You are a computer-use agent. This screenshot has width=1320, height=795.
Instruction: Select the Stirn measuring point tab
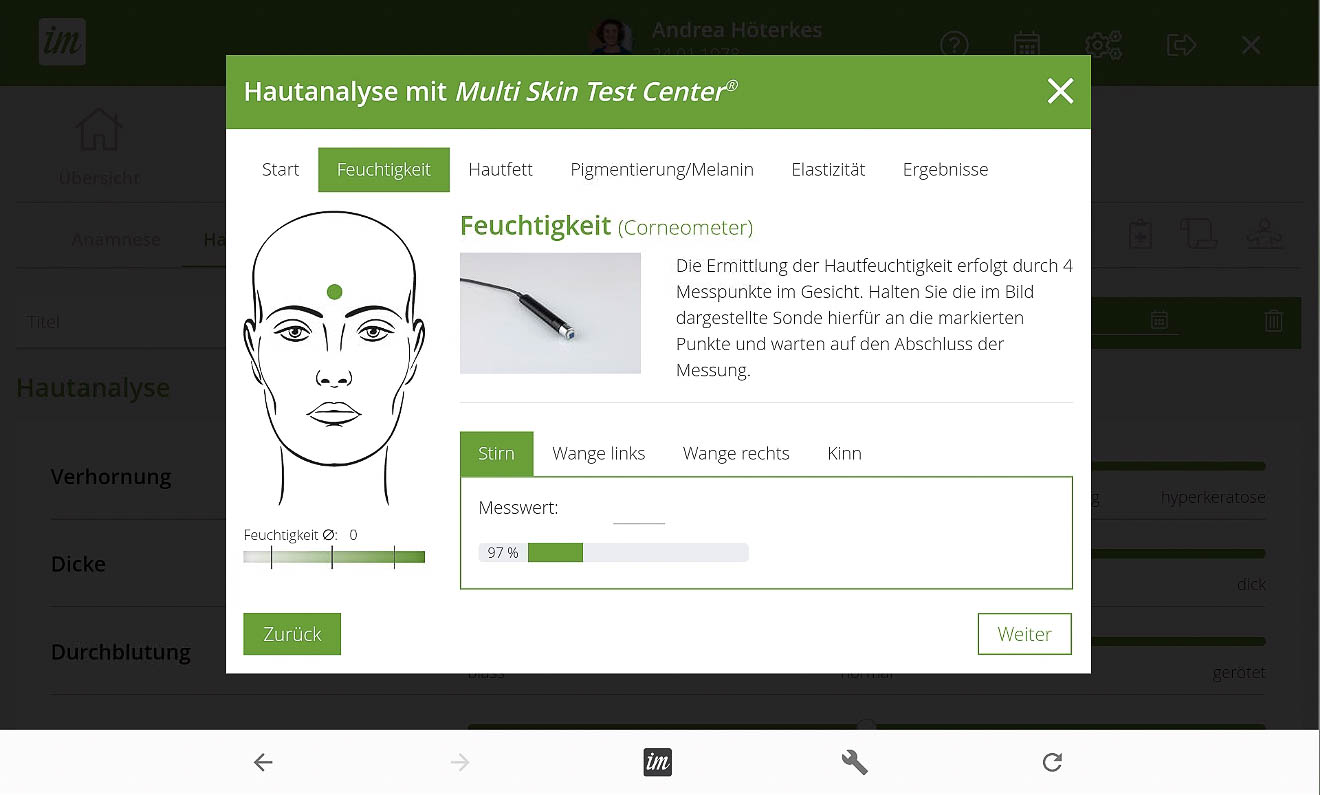[x=496, y=454]
